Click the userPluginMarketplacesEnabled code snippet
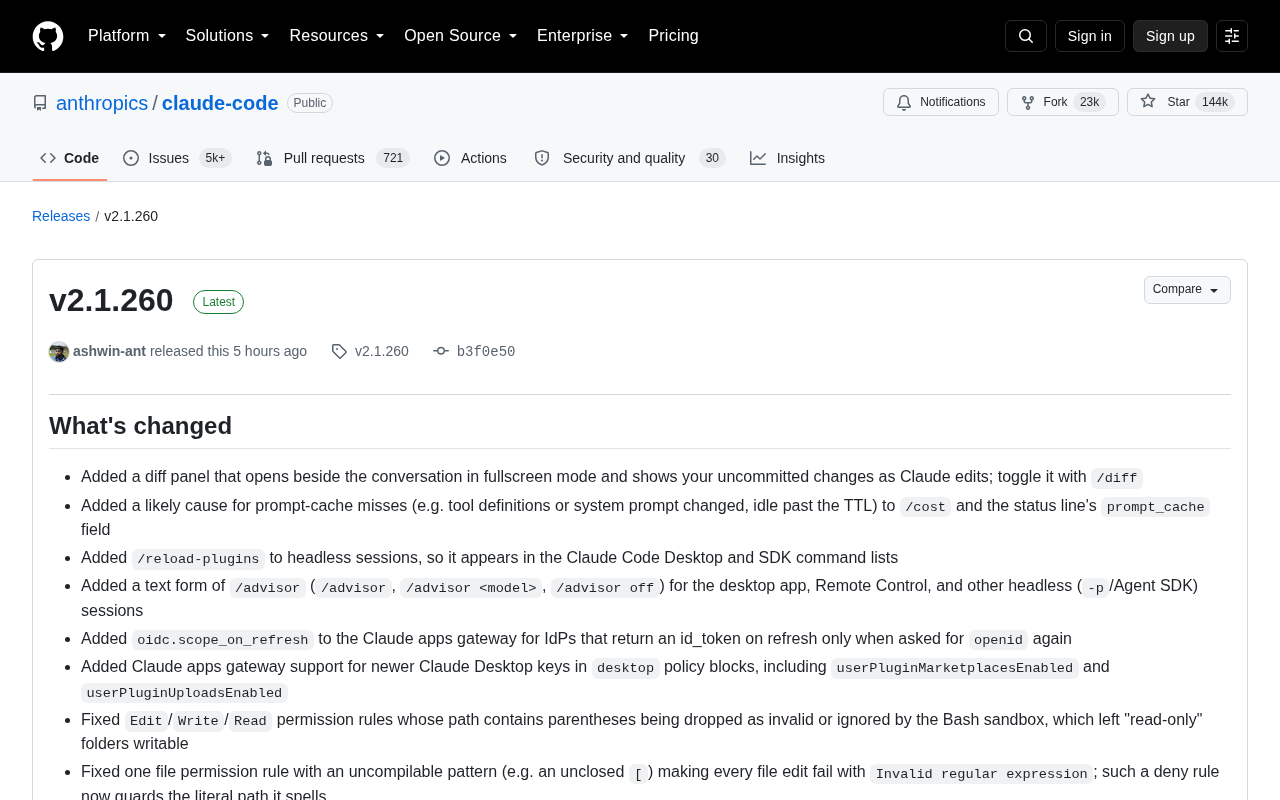The image size is (1280, 800). 955,667
